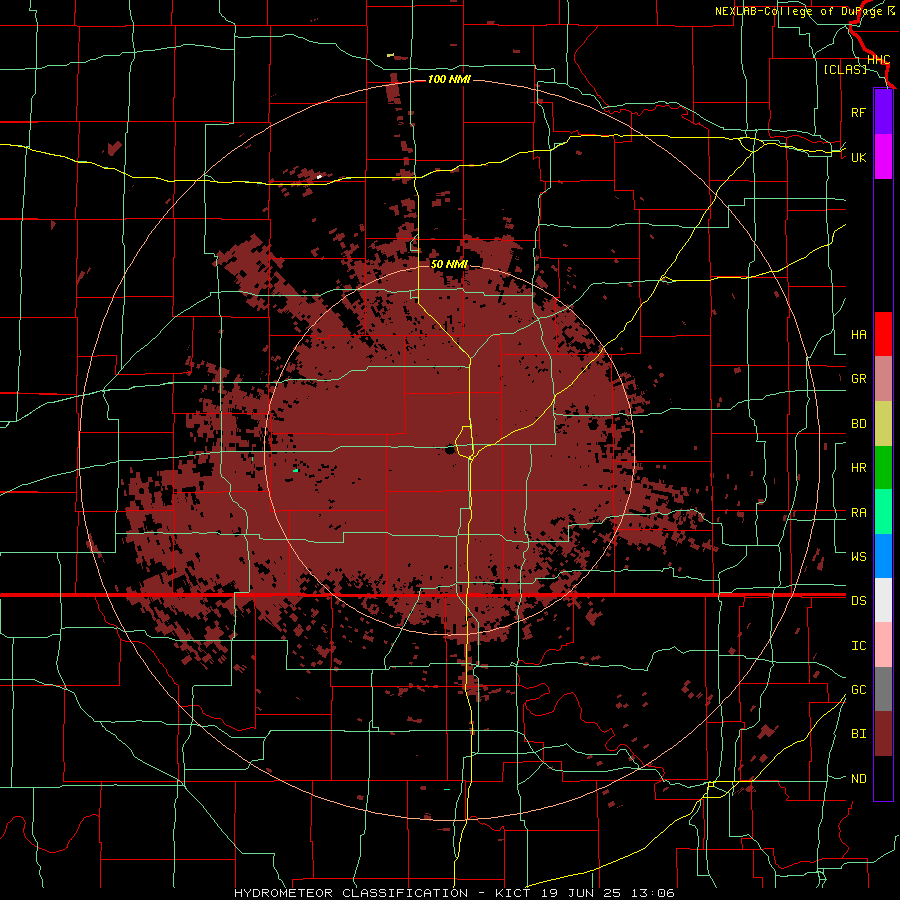Click the GR pink-brown legend swatch
Viewport: 900px width, 900px height.
coord(883,378)
